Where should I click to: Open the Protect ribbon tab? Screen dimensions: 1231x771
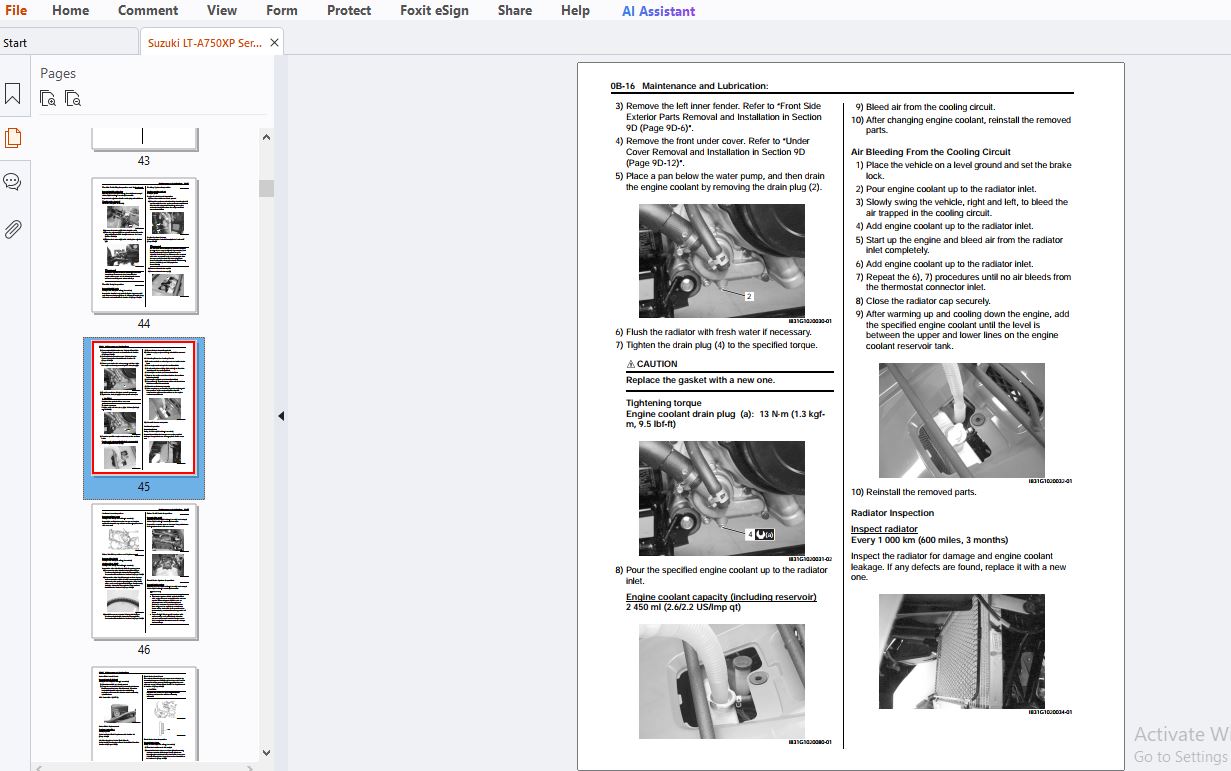[x=349, y=10]
